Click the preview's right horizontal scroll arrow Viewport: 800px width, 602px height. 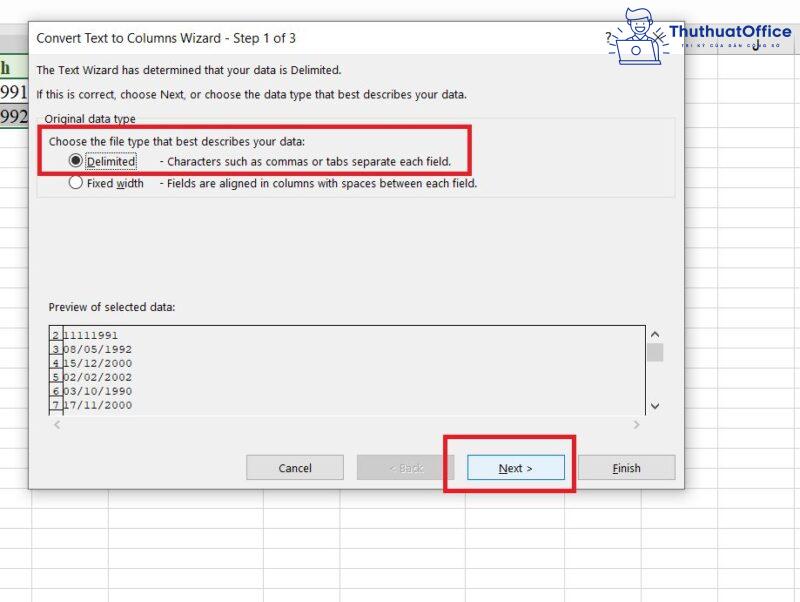click(637, 424)
